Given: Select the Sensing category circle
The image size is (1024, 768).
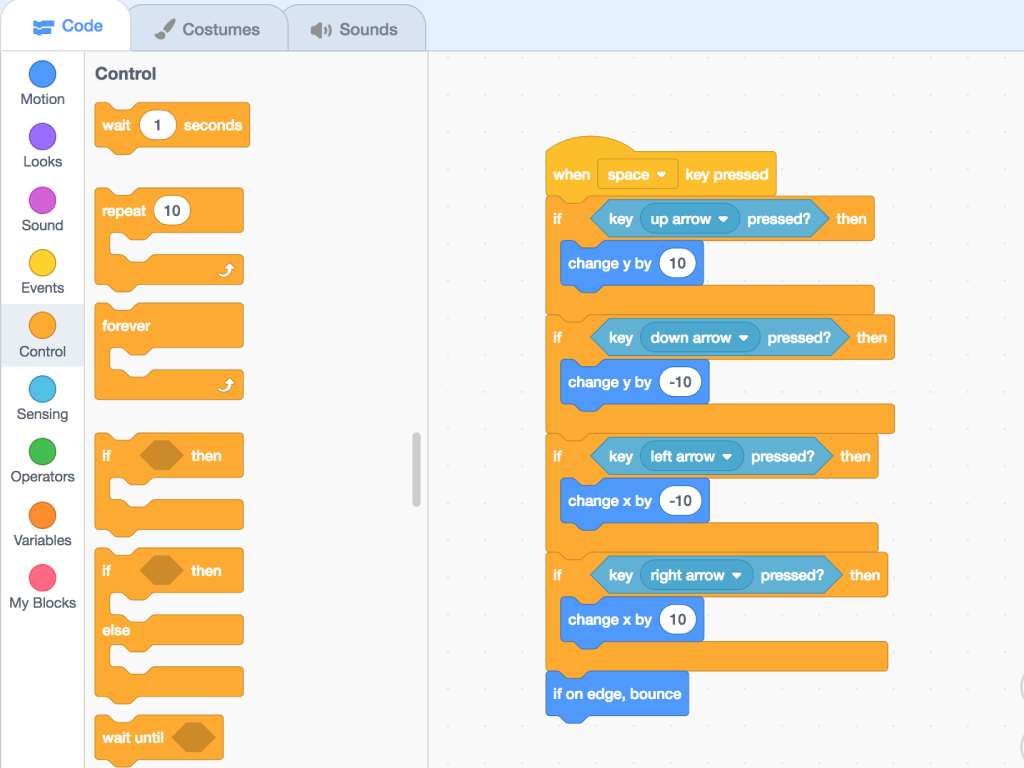Looking at the screenshot, I should [x=42, y=389].
